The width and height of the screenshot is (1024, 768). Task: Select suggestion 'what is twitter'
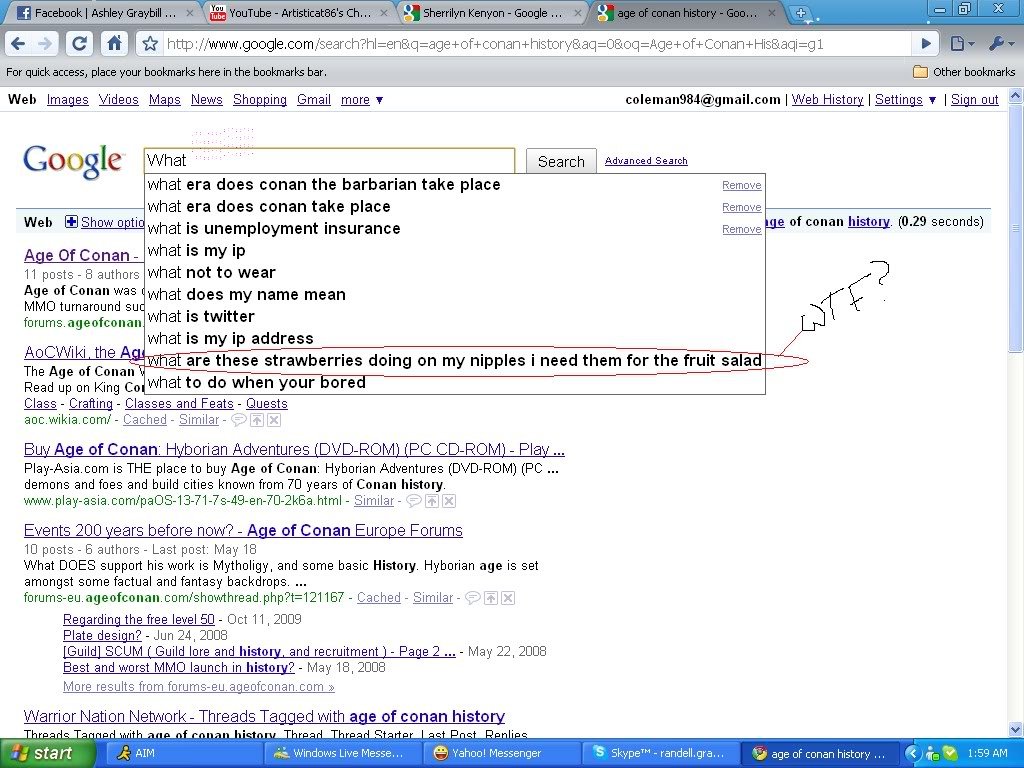coord(455,316)
